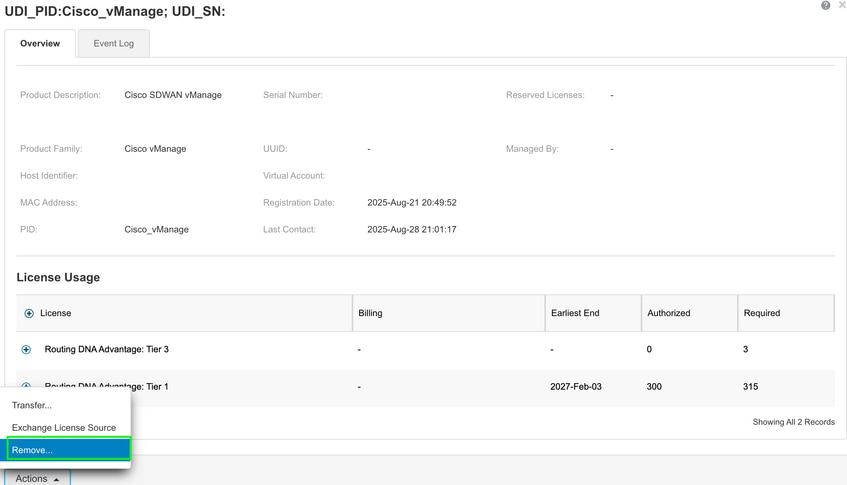This screenshot has height=485, width=847.
Task: Select the Overview tab
Action: point(40,43)
